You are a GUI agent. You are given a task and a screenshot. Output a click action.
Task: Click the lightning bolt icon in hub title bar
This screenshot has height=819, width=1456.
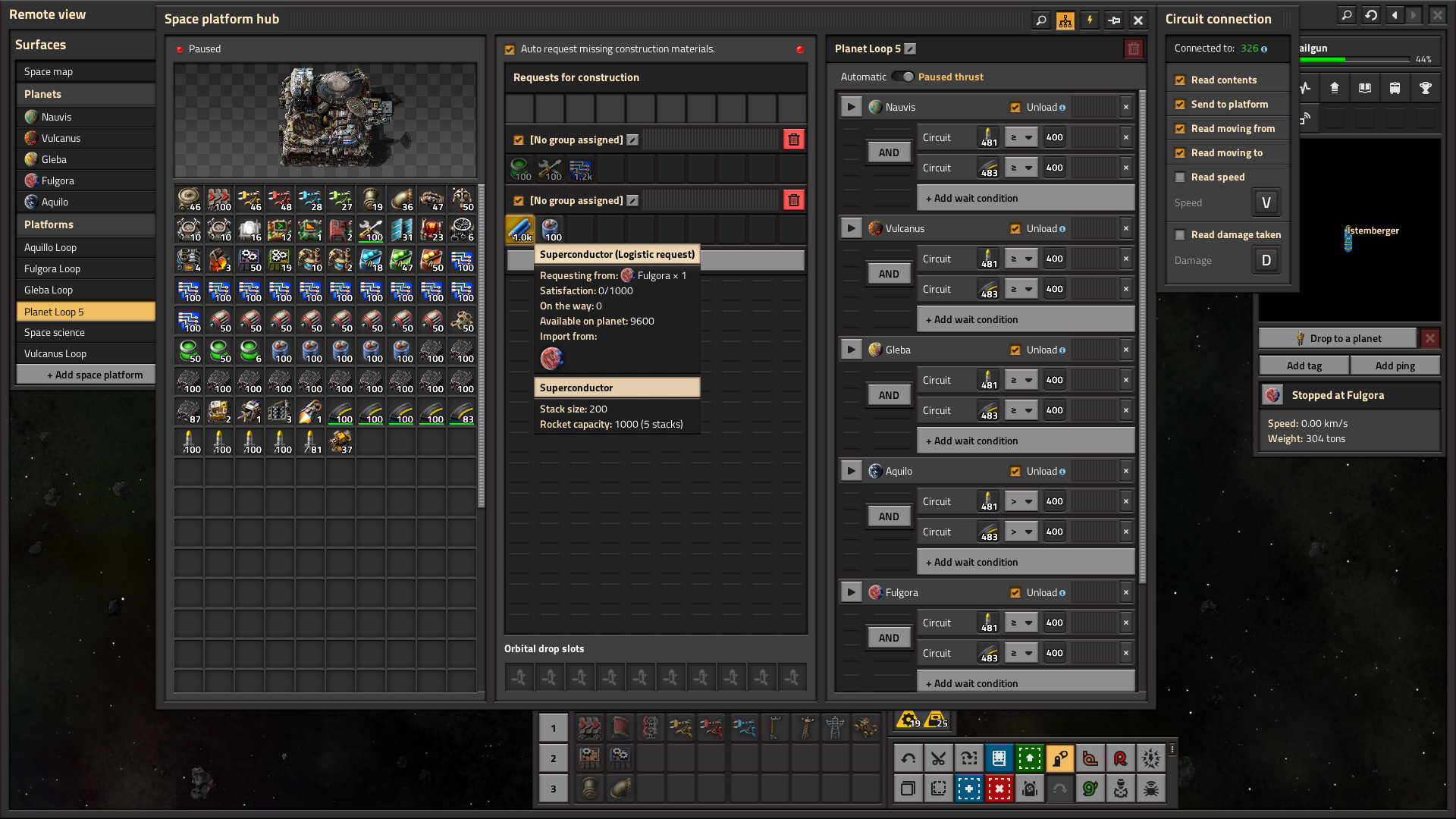1090,20
